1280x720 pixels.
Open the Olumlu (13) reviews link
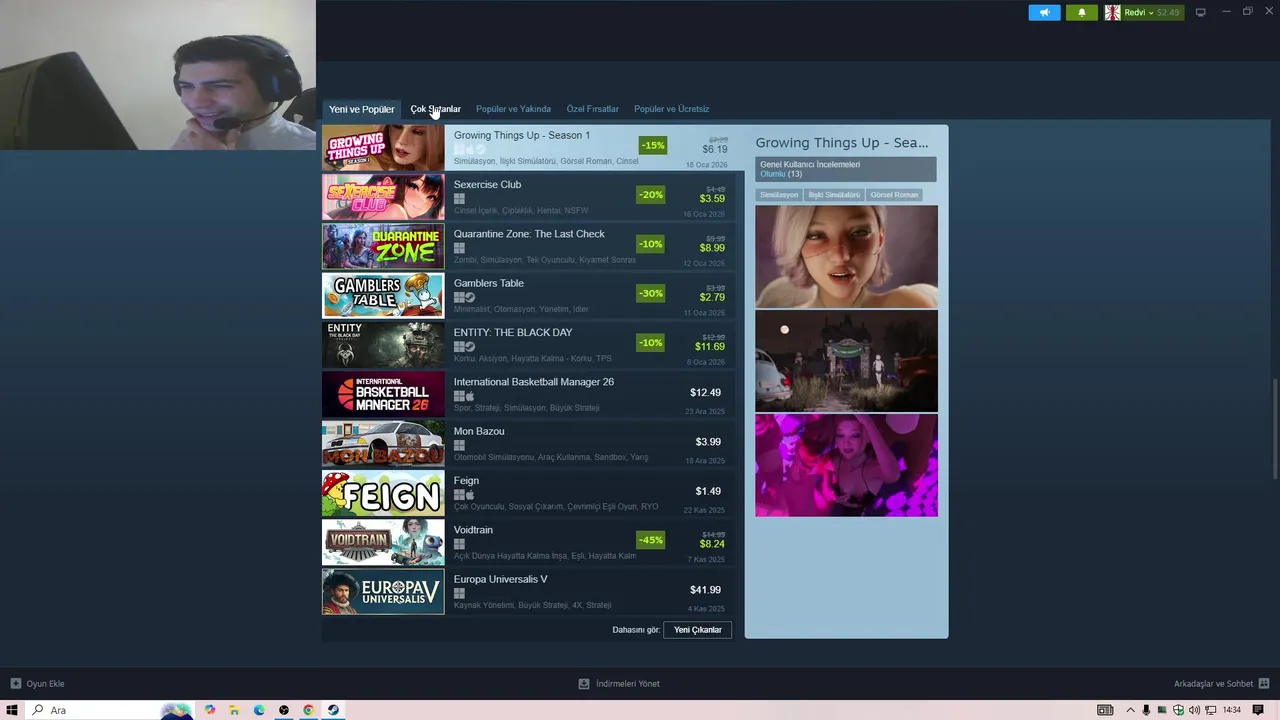(x=781, y=174)
